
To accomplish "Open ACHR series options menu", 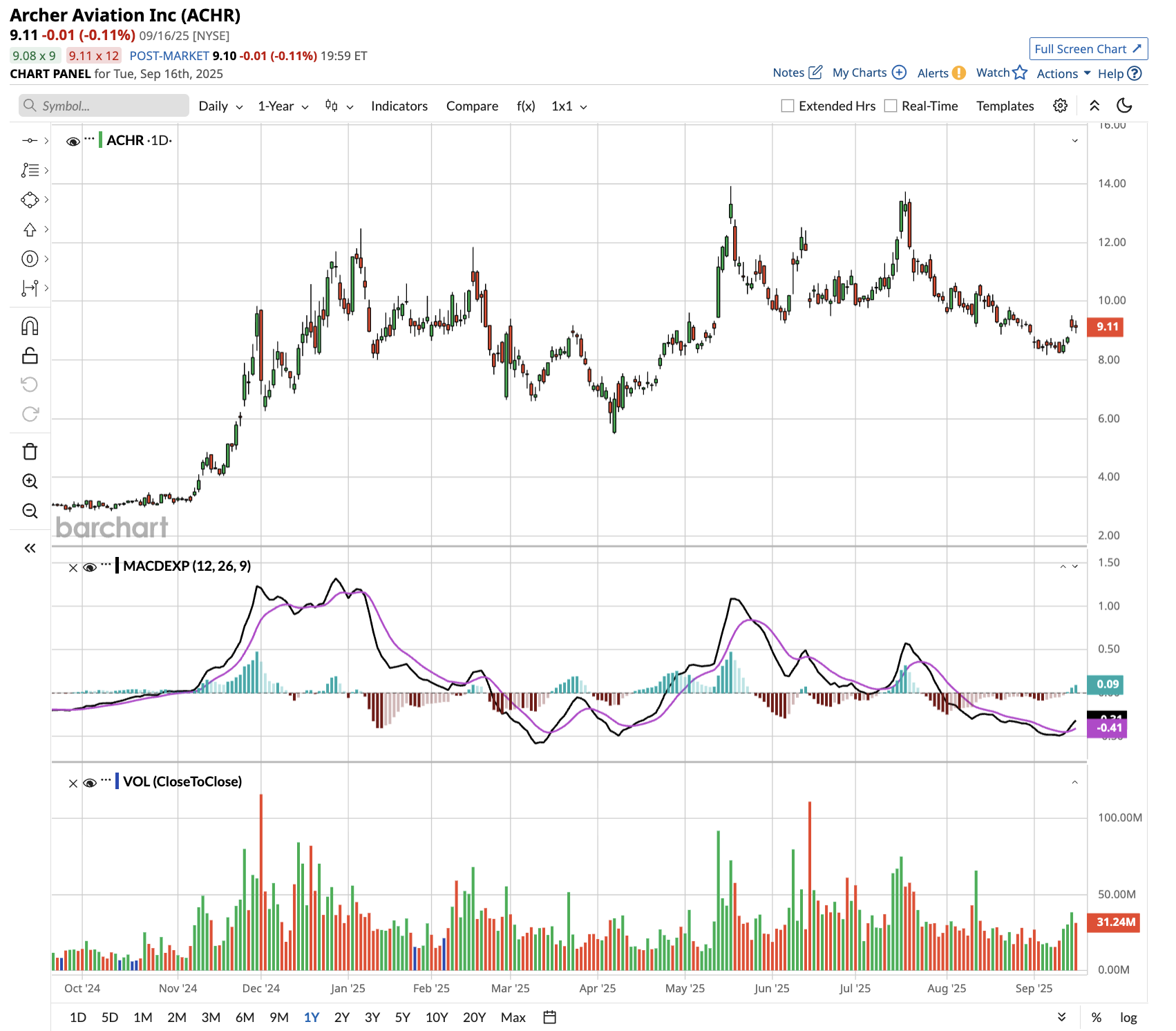I will coord(90,139).
